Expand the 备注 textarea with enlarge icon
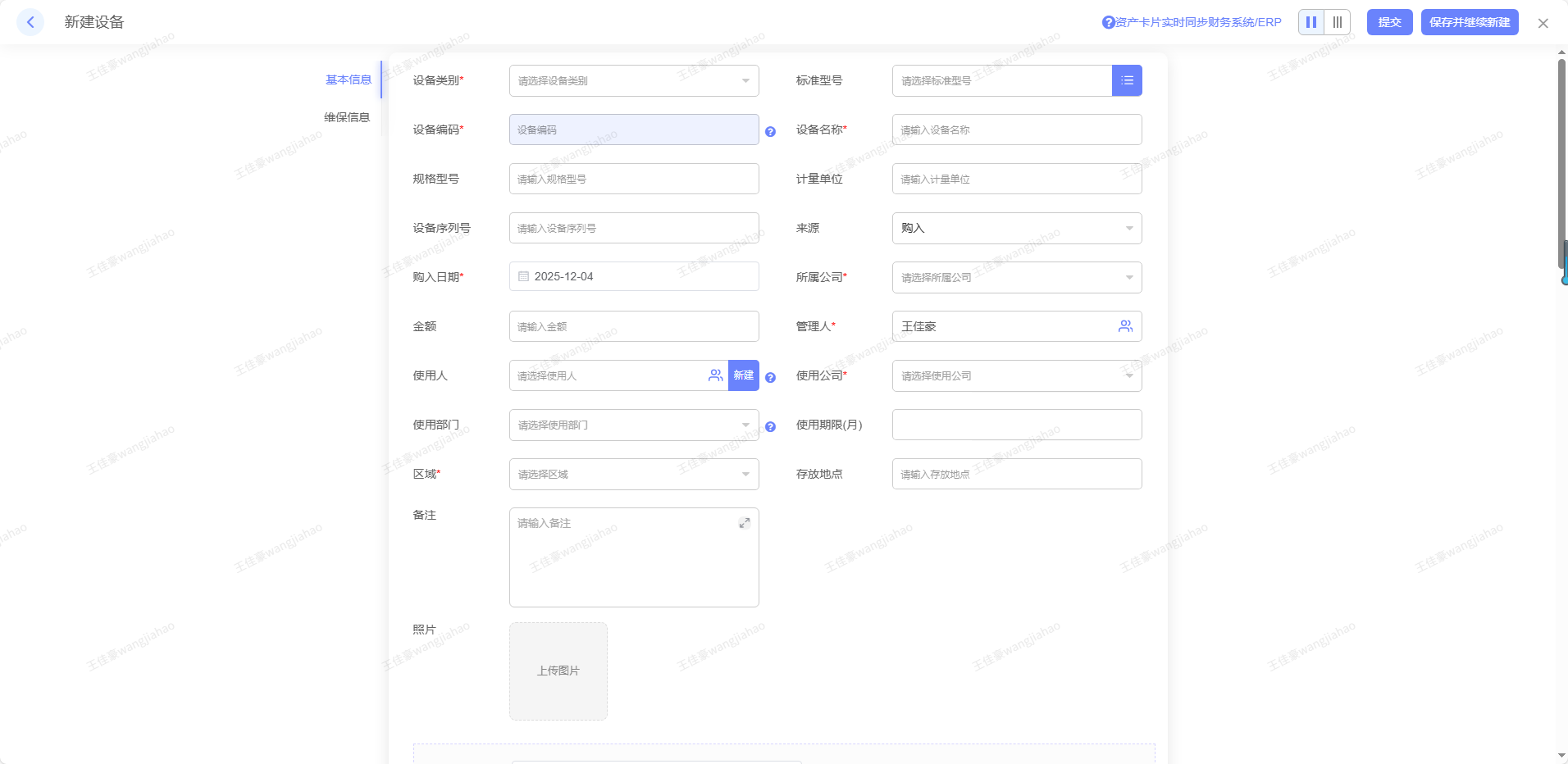This screenshot has width=1568, height=764. point(744,523)
